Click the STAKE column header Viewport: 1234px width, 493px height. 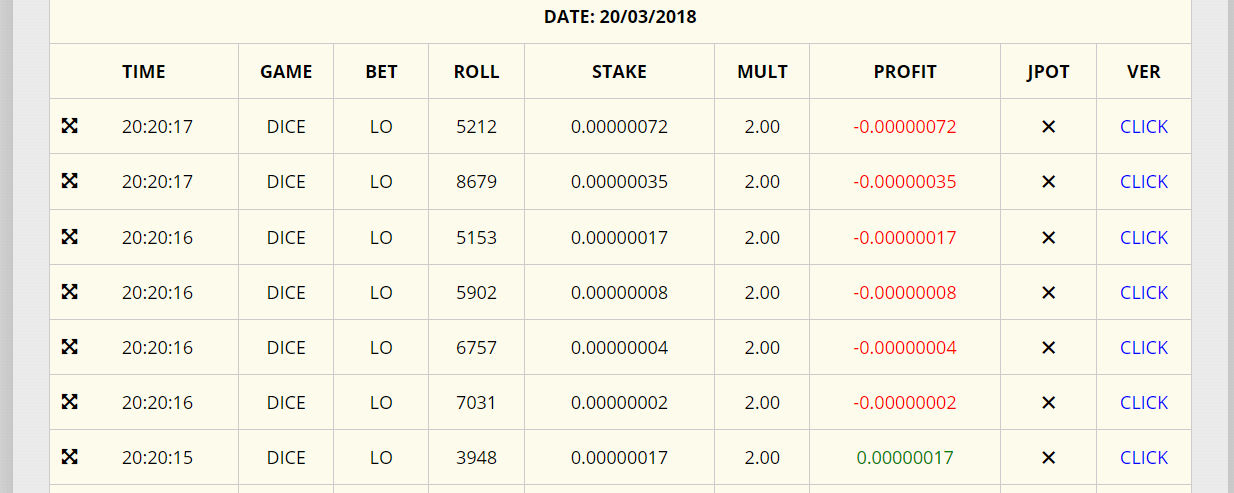click(619, 72)
